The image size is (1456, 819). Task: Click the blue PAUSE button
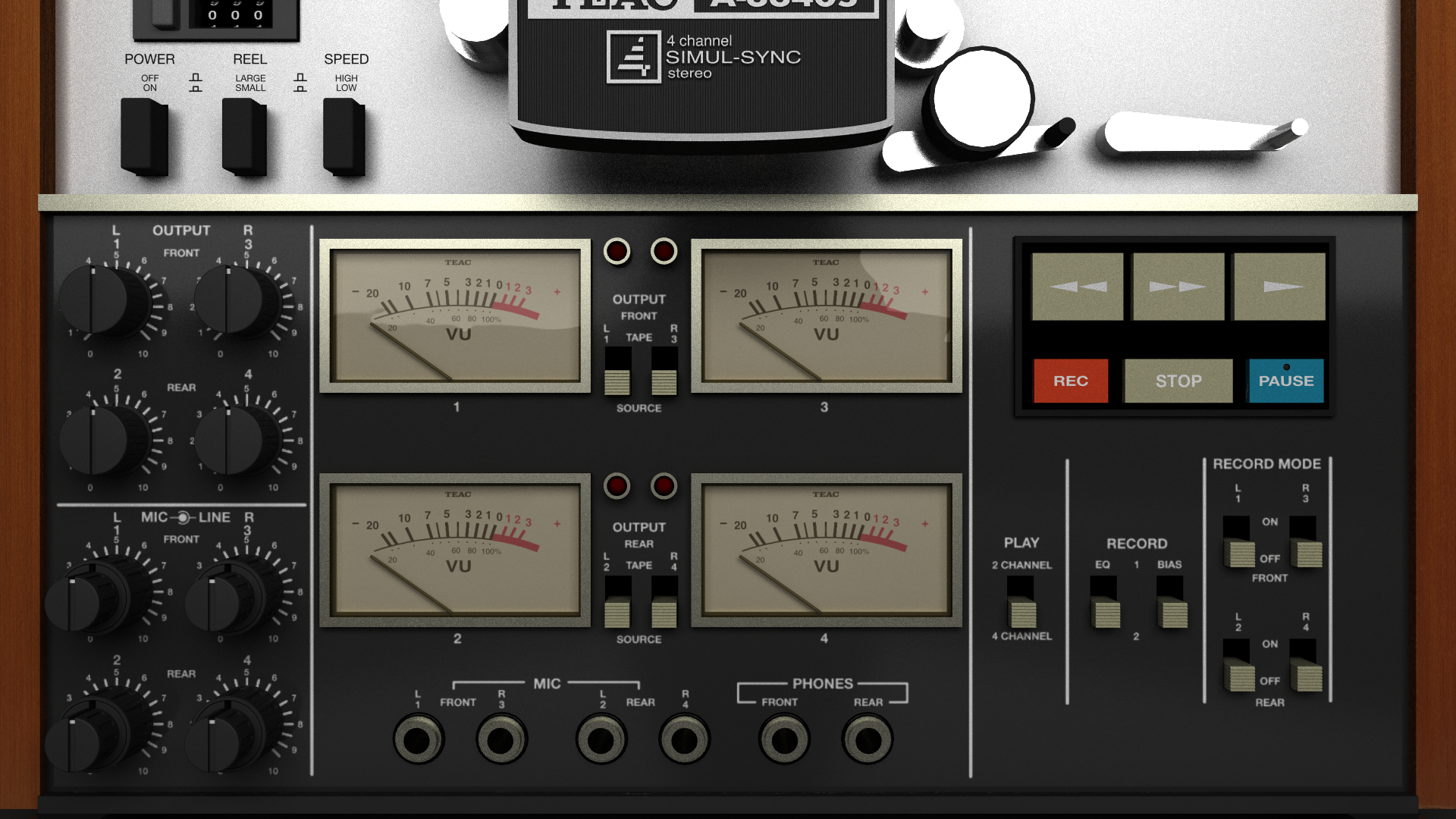[1286, 381]
